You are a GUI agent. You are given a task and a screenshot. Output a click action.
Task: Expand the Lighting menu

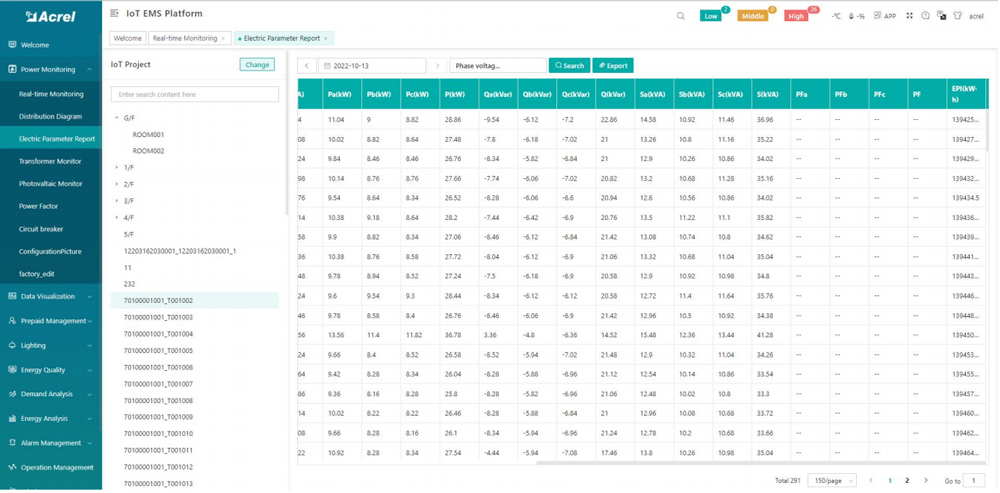[x=90, y=346]
